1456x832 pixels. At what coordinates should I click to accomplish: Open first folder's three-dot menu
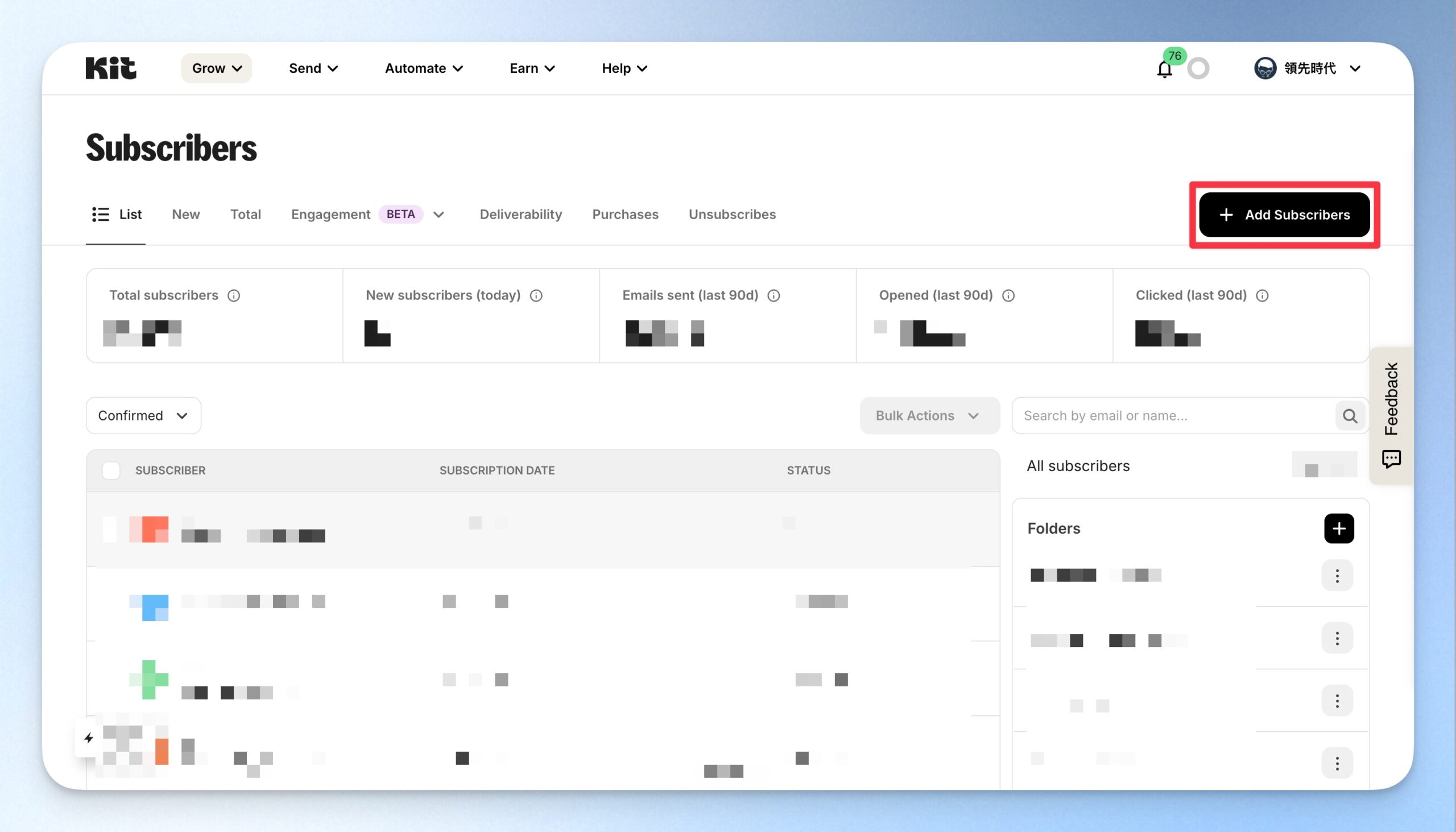click(x=1337, y=575)
